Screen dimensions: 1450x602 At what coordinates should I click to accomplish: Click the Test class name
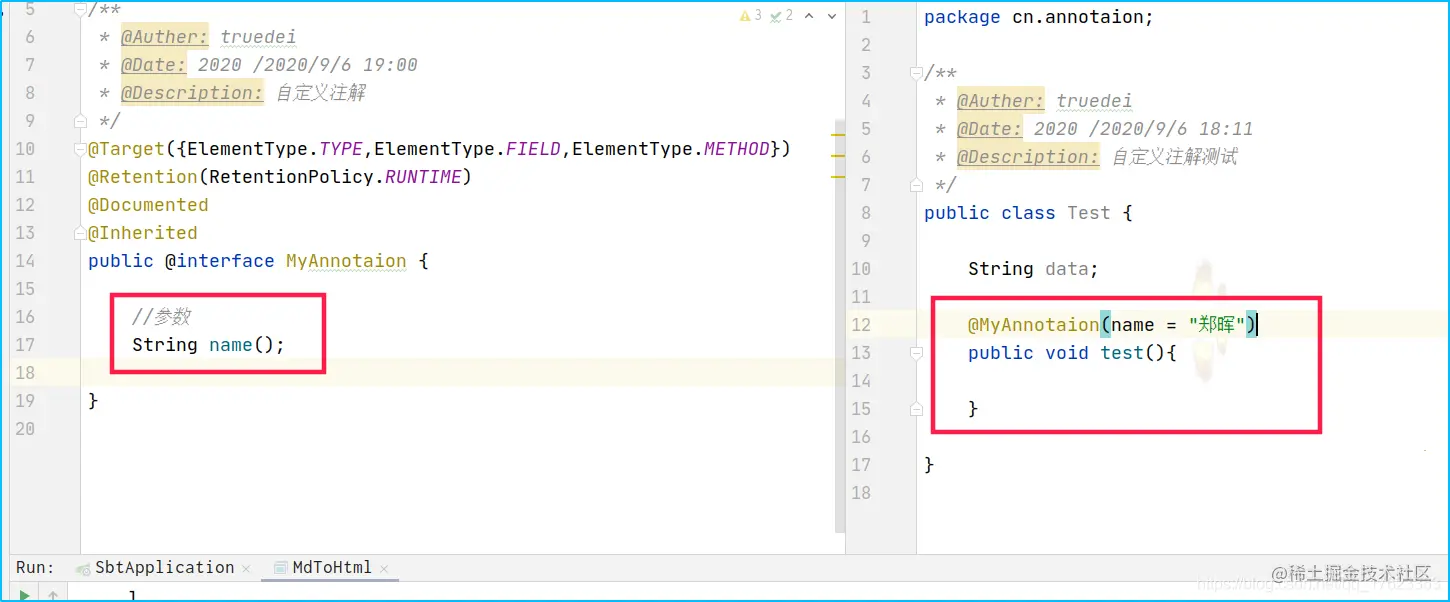(1089, 213)
